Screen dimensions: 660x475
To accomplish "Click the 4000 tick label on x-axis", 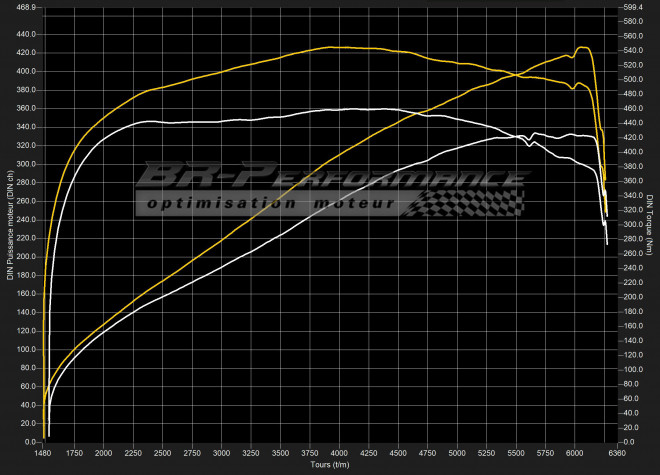I will (x=339, y=453).
